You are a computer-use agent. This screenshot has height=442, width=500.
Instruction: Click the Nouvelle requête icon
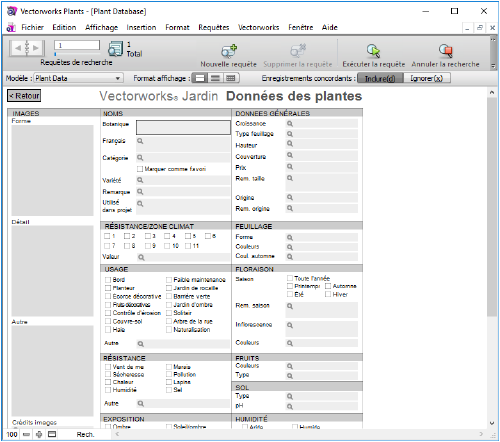[x=229, y=51]
